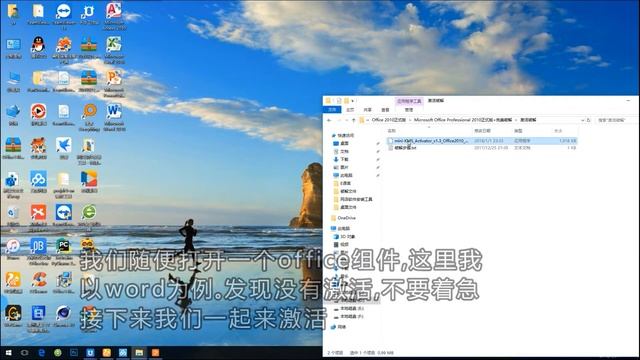Go up one folder level in Explorer
640x360 pixels.
pyautogui.click(x=353, y=120)
